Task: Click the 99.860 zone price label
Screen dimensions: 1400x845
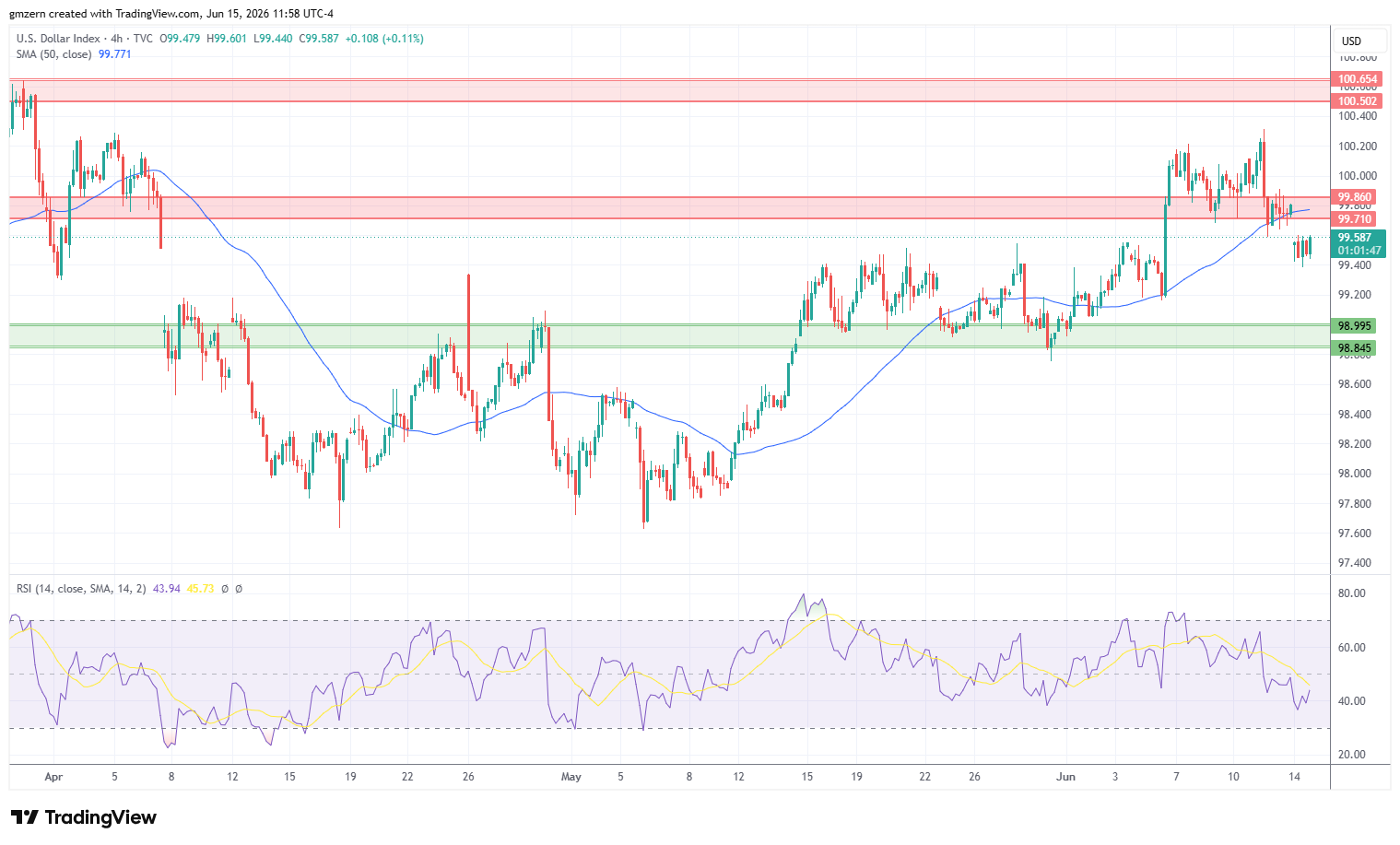Action: pyautogui.click(x=1355, y=197)
